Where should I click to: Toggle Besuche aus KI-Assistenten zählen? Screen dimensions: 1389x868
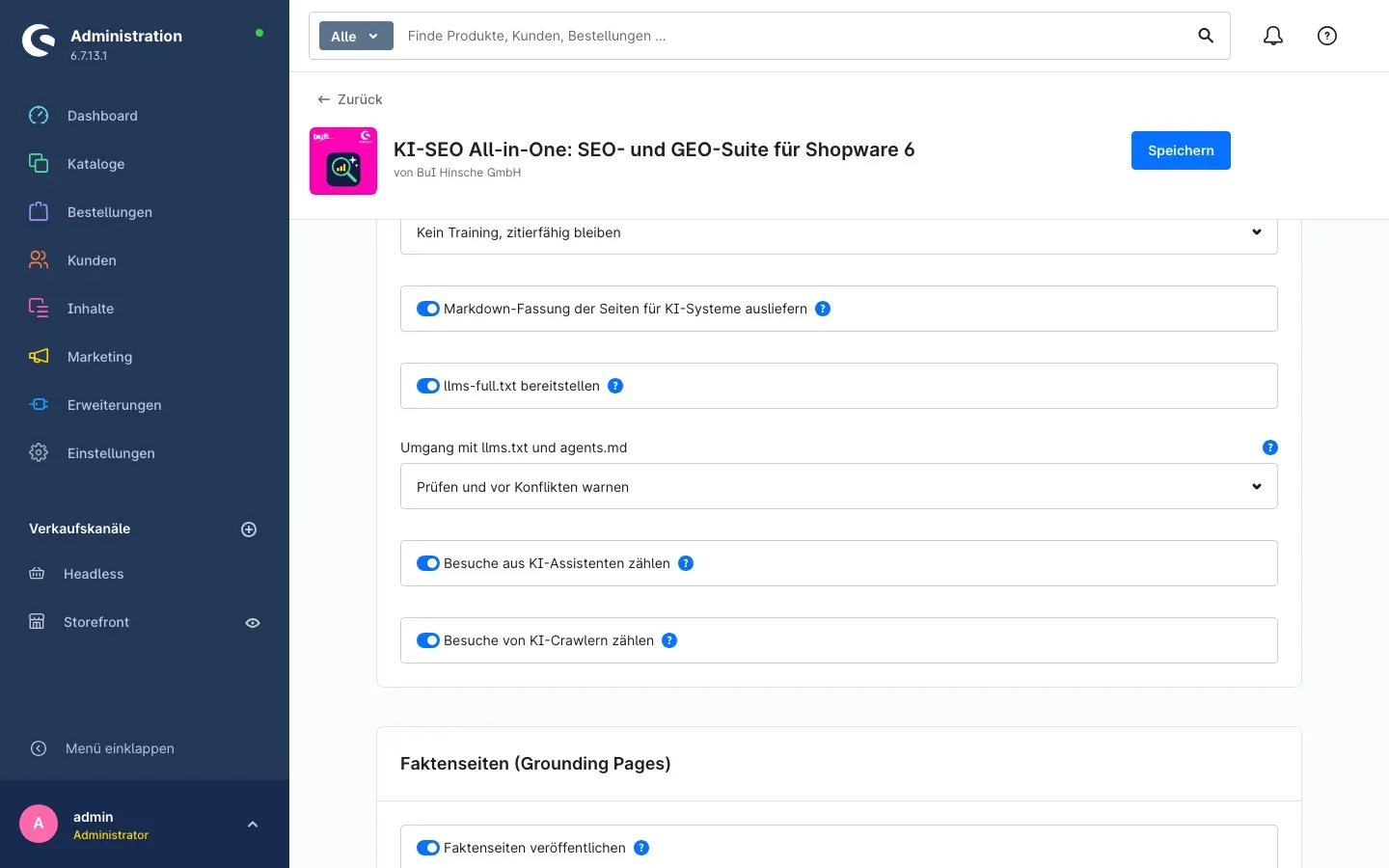click(x=428, y=563)
